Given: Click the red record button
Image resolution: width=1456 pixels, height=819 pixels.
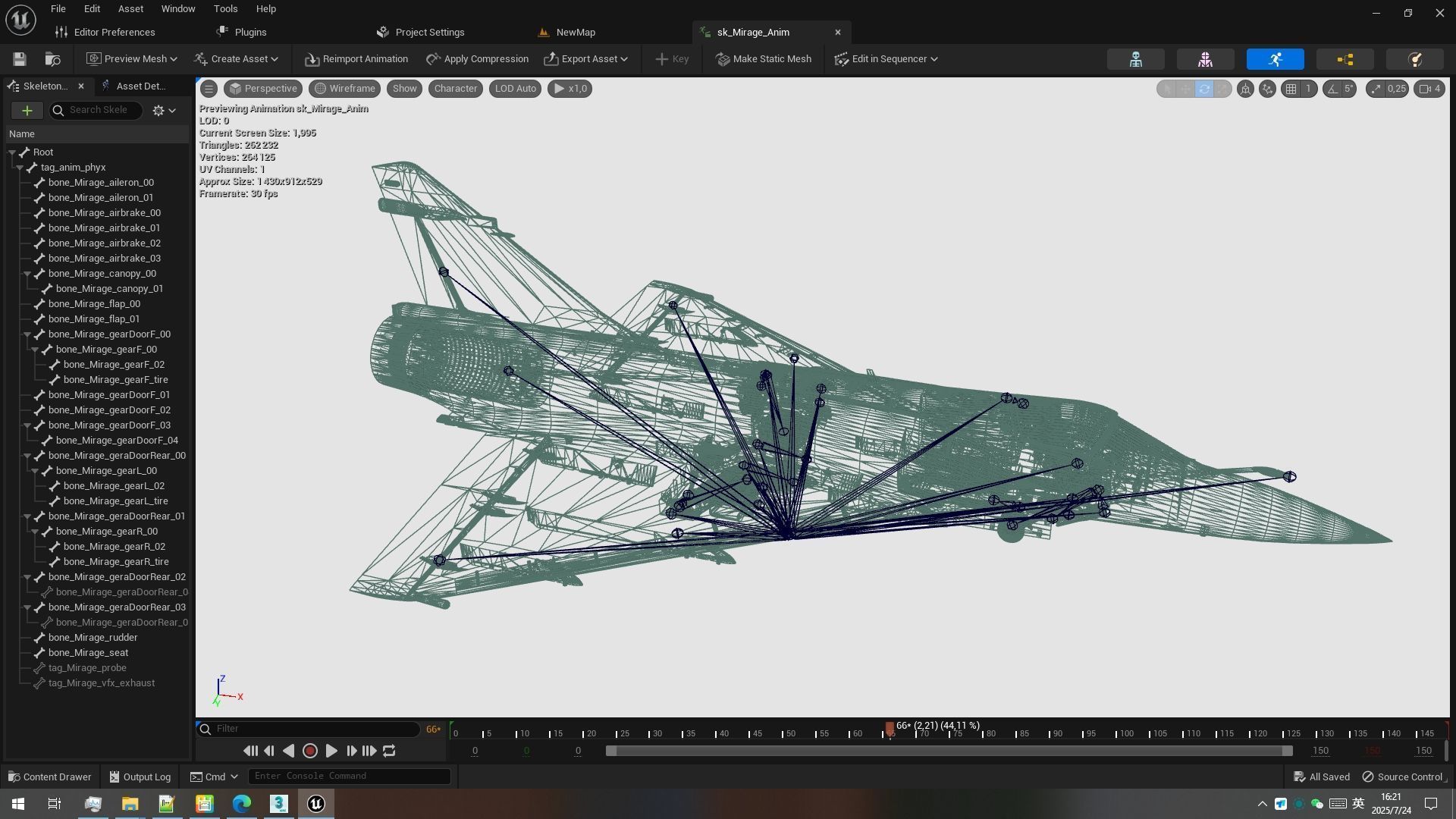Looking at the screenshot, I should tap(309, 751).
